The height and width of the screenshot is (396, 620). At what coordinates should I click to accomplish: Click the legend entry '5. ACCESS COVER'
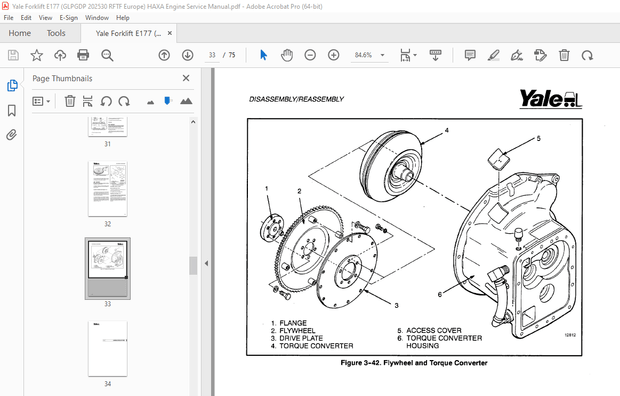tap(429, 330)
